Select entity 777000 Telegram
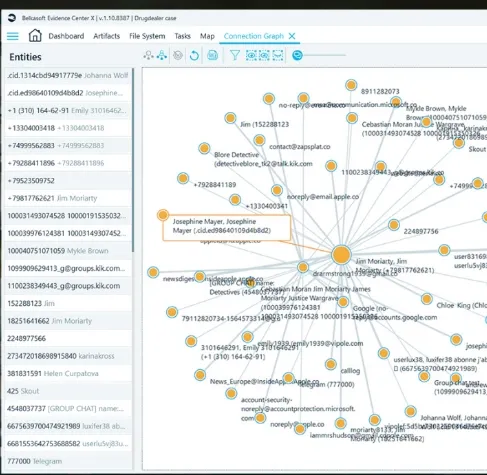 click(68, 461)
